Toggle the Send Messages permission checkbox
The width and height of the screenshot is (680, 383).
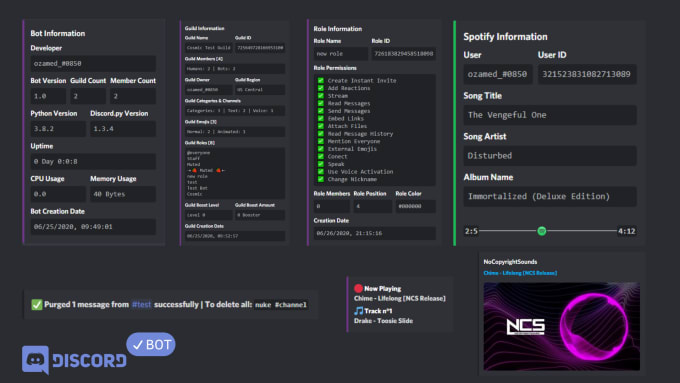click(320, 111)
